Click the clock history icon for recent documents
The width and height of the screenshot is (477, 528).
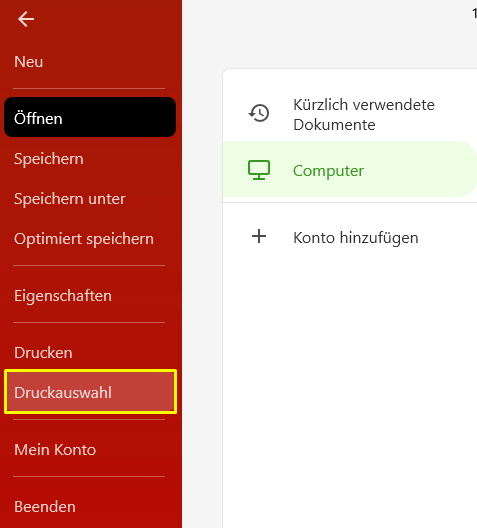pyautogui.click(x=259, y=113)
